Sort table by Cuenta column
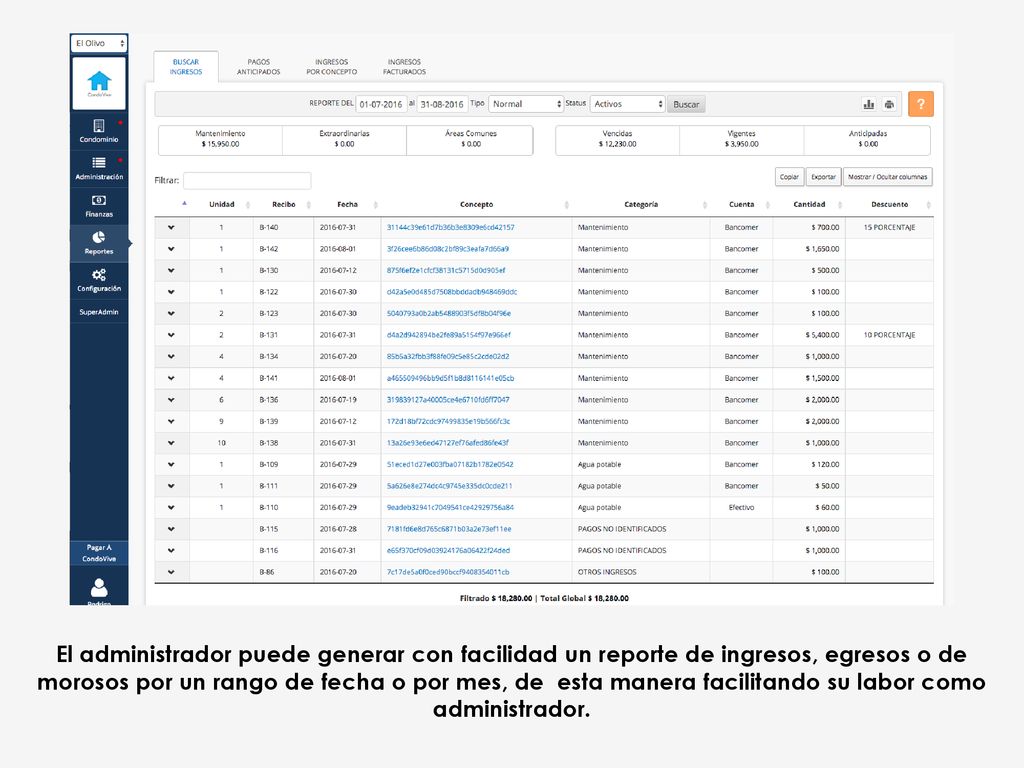This screenshot has width=1024, height=768. point(741,204)
